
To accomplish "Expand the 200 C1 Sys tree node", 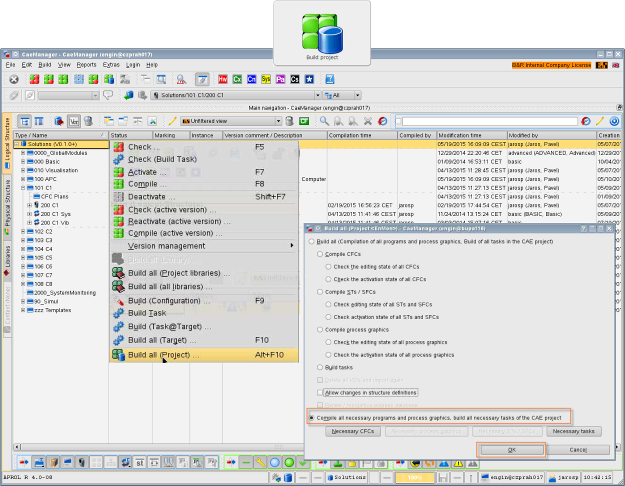I will click(x=29, y=214).
